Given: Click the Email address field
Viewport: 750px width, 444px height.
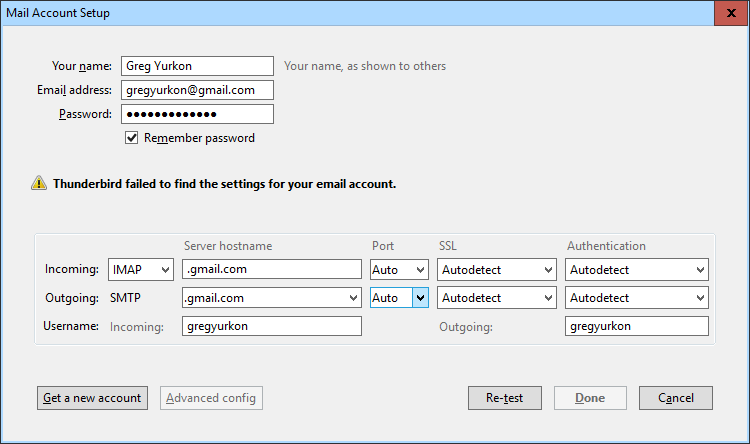Looking at the screenshot, I should click(x=197, y=90).
